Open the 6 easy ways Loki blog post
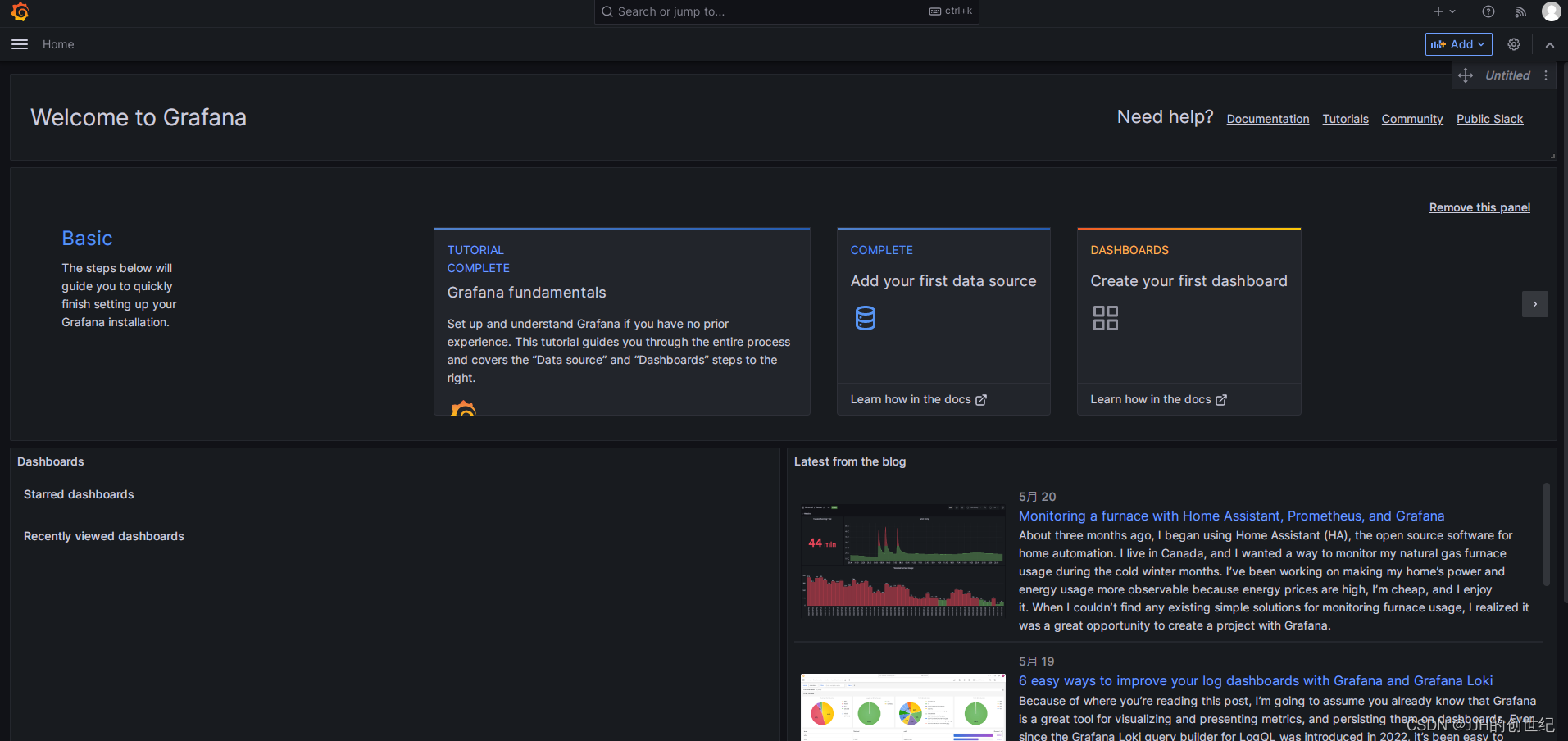Viewport: 1568px width, 741px height. click(1255, 680)
